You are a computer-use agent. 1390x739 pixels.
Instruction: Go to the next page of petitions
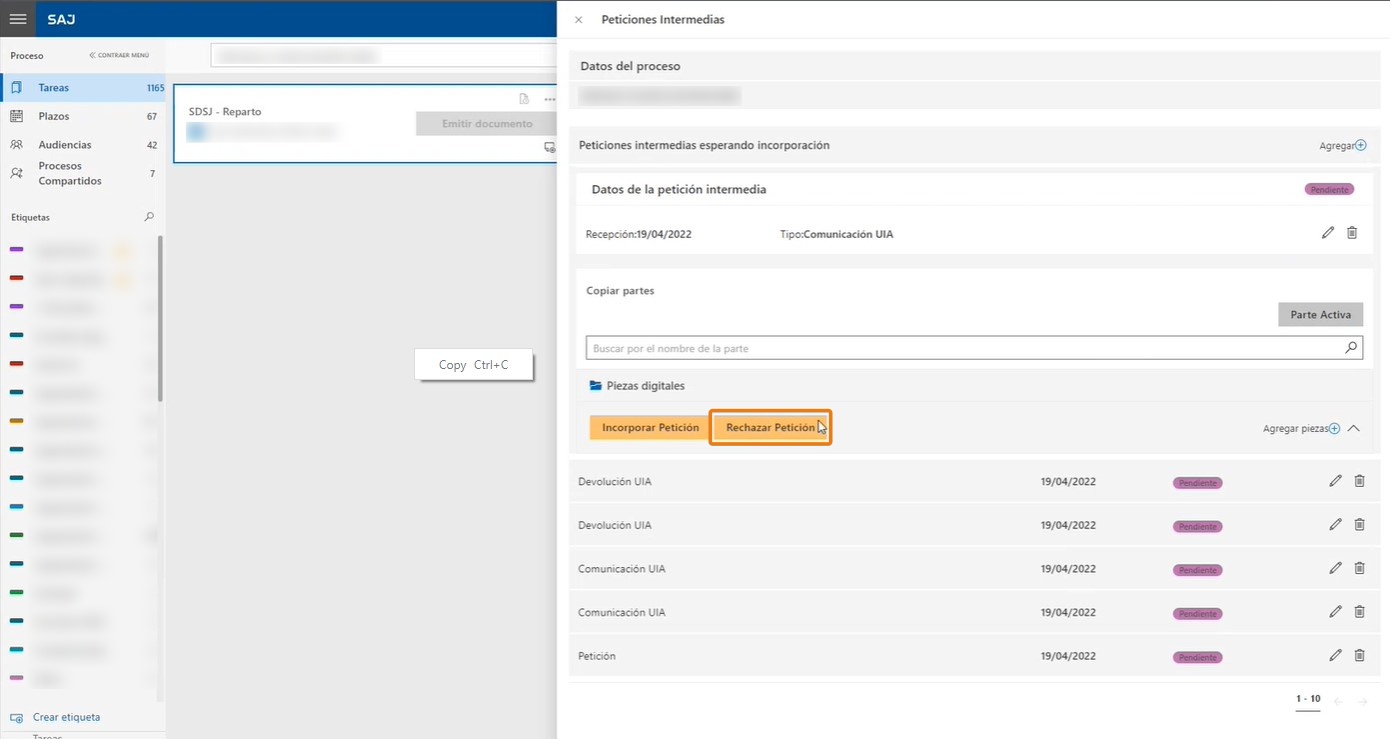point(1362,702)
